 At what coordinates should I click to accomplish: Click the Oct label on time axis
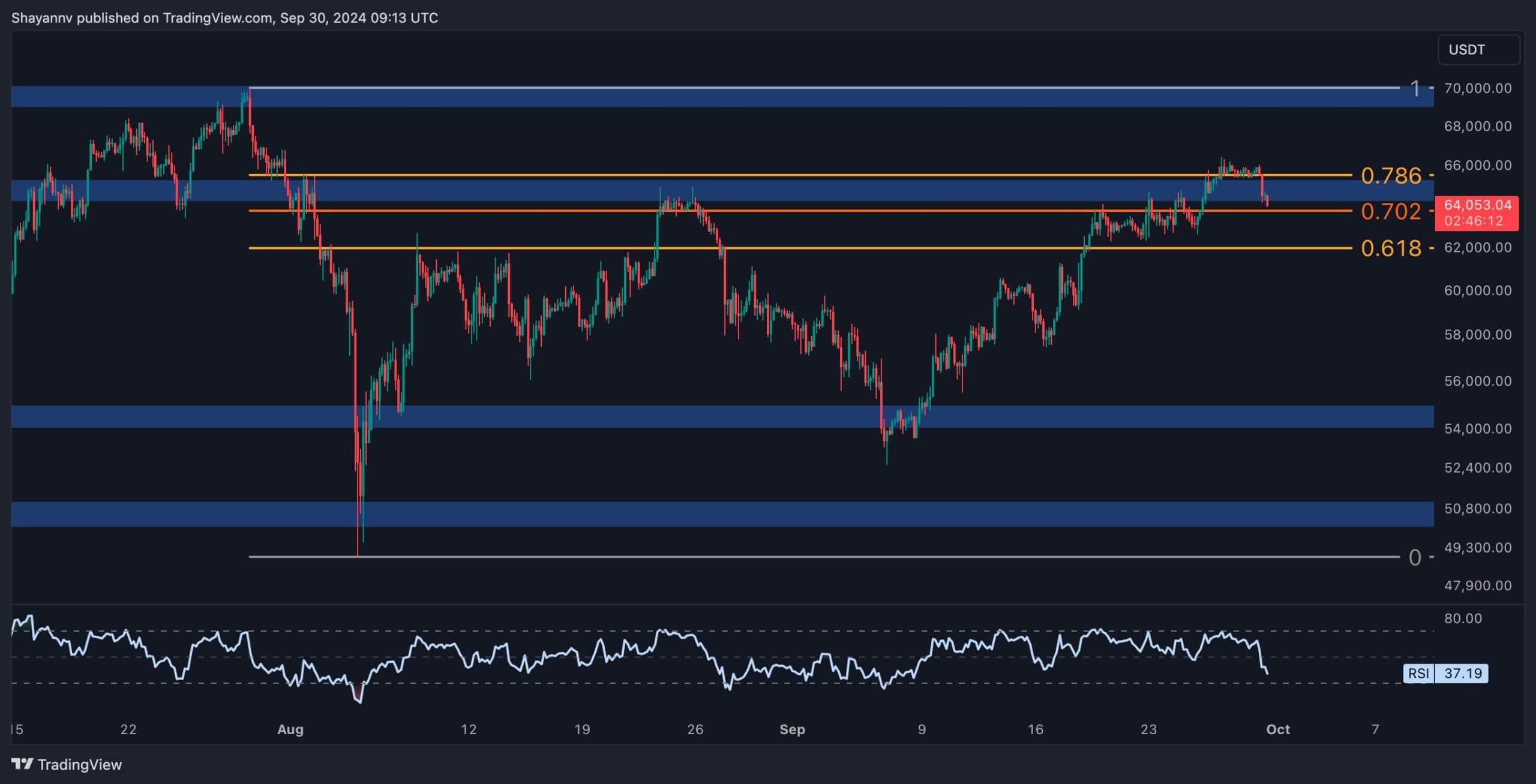coord(1278,729)
